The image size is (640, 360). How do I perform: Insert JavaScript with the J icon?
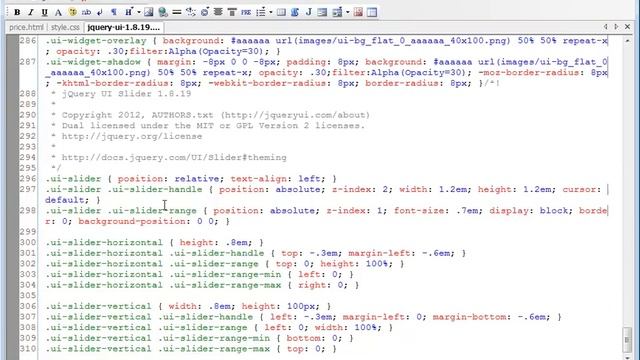(x=309, y=12)
